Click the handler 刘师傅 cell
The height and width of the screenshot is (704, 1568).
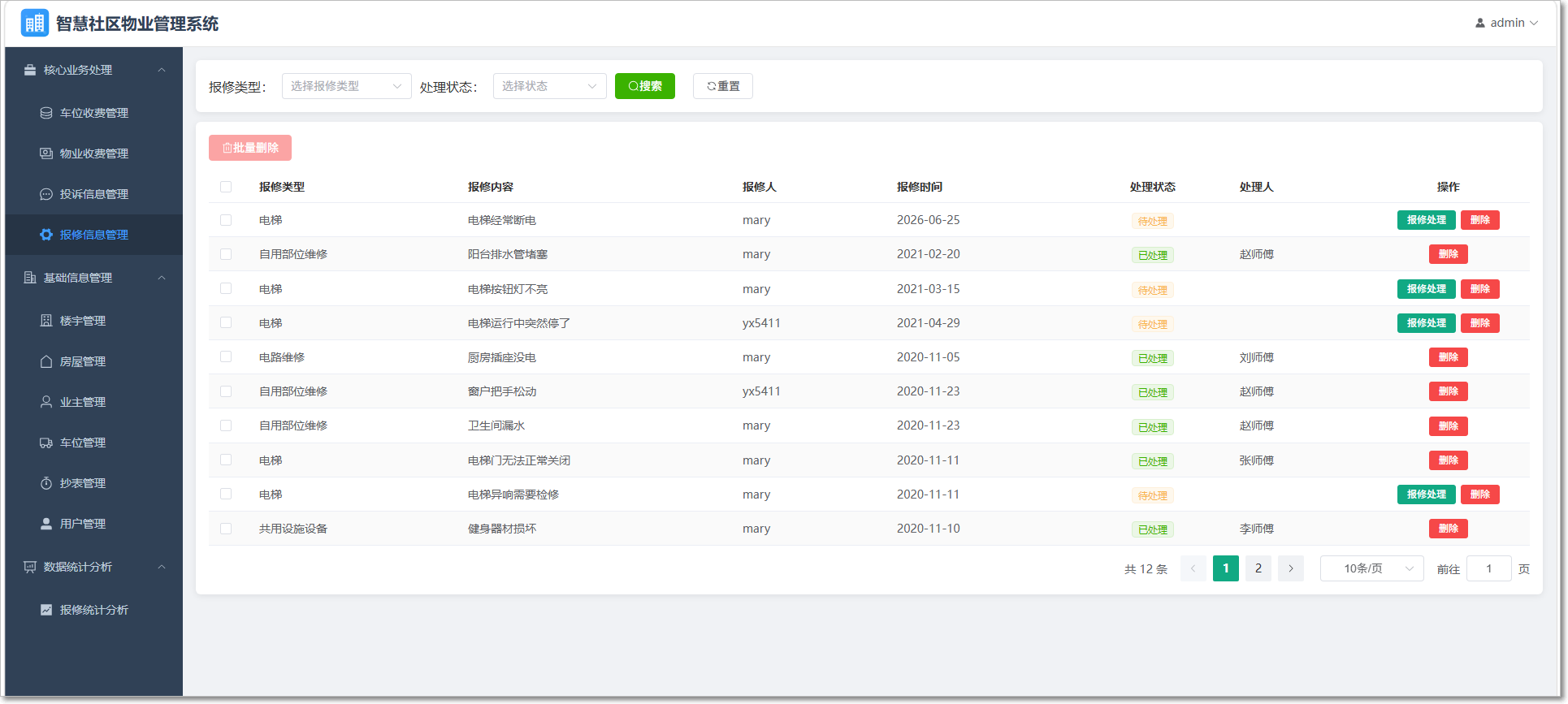pos(1257,357)
